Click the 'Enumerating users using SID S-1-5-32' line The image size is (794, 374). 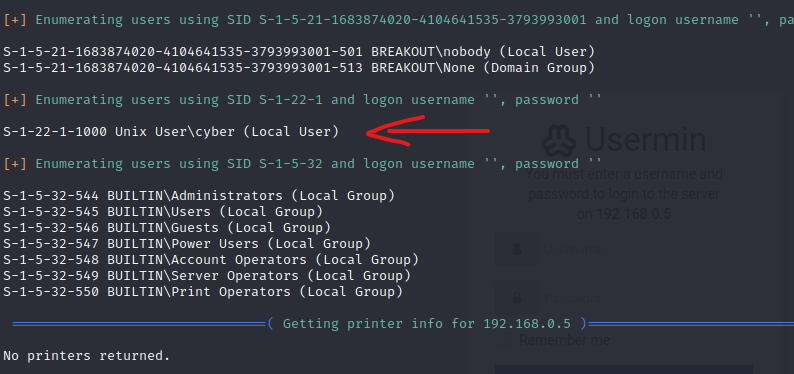pyautogui.click(x=302, y=164)
